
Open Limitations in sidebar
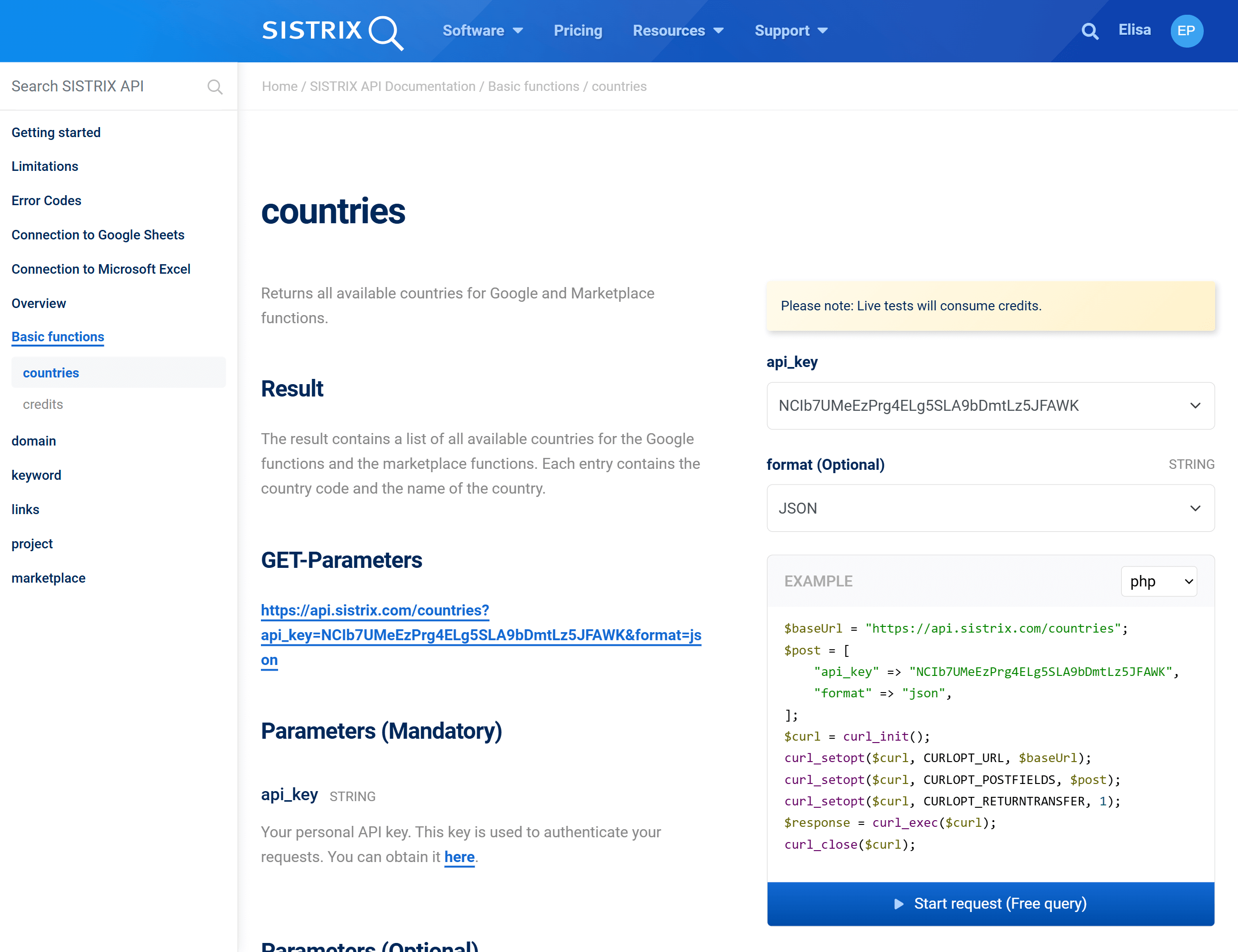(x=45, y=166)
